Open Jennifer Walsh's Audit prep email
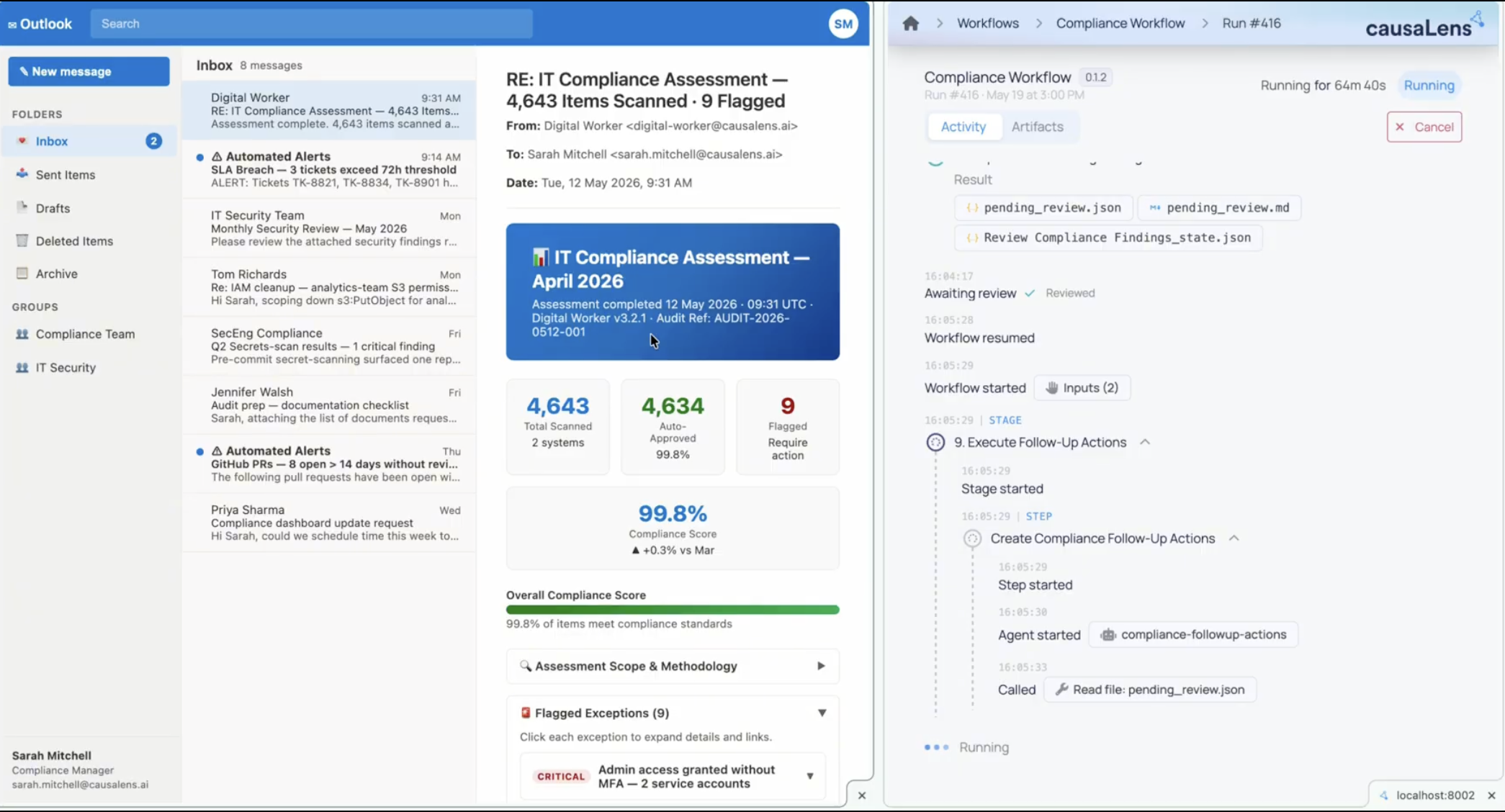This screenshot has height=812, width=1505. coord(329,405)
